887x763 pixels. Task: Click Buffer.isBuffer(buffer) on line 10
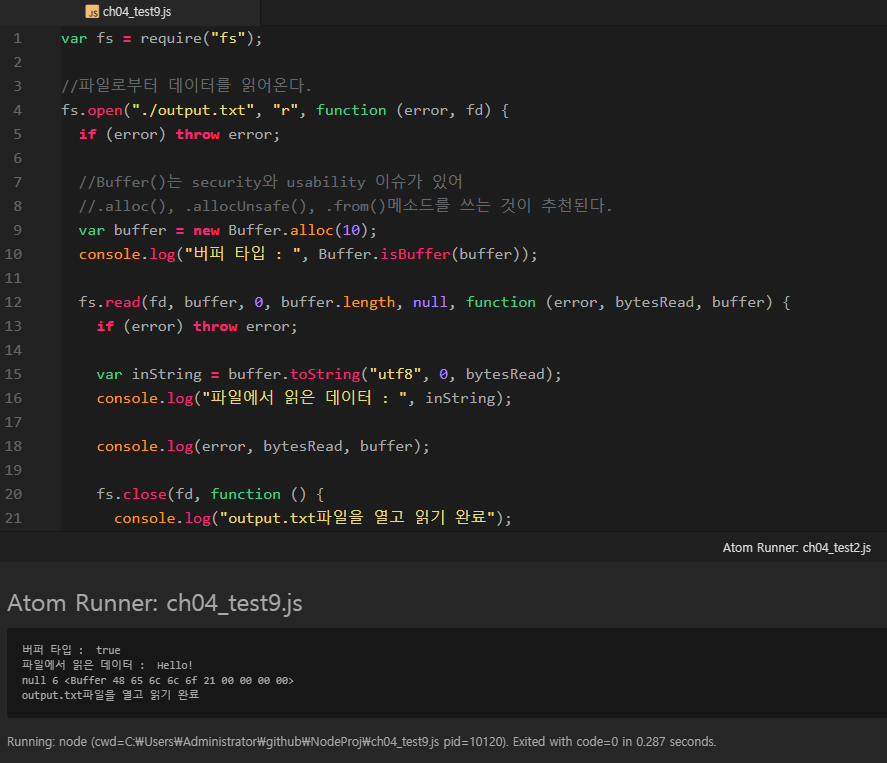click(423, 254)
